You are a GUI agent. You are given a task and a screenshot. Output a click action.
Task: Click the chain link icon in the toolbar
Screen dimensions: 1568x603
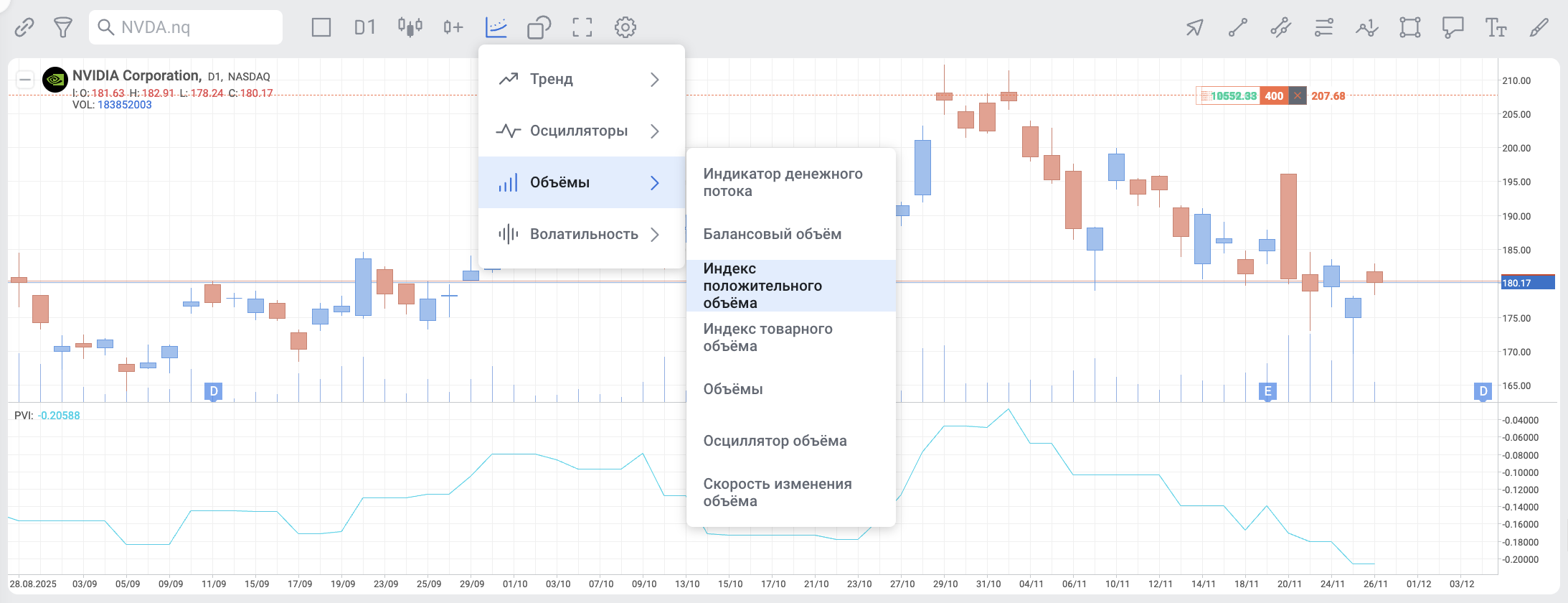pyautogui.click(x=24, y=27)
